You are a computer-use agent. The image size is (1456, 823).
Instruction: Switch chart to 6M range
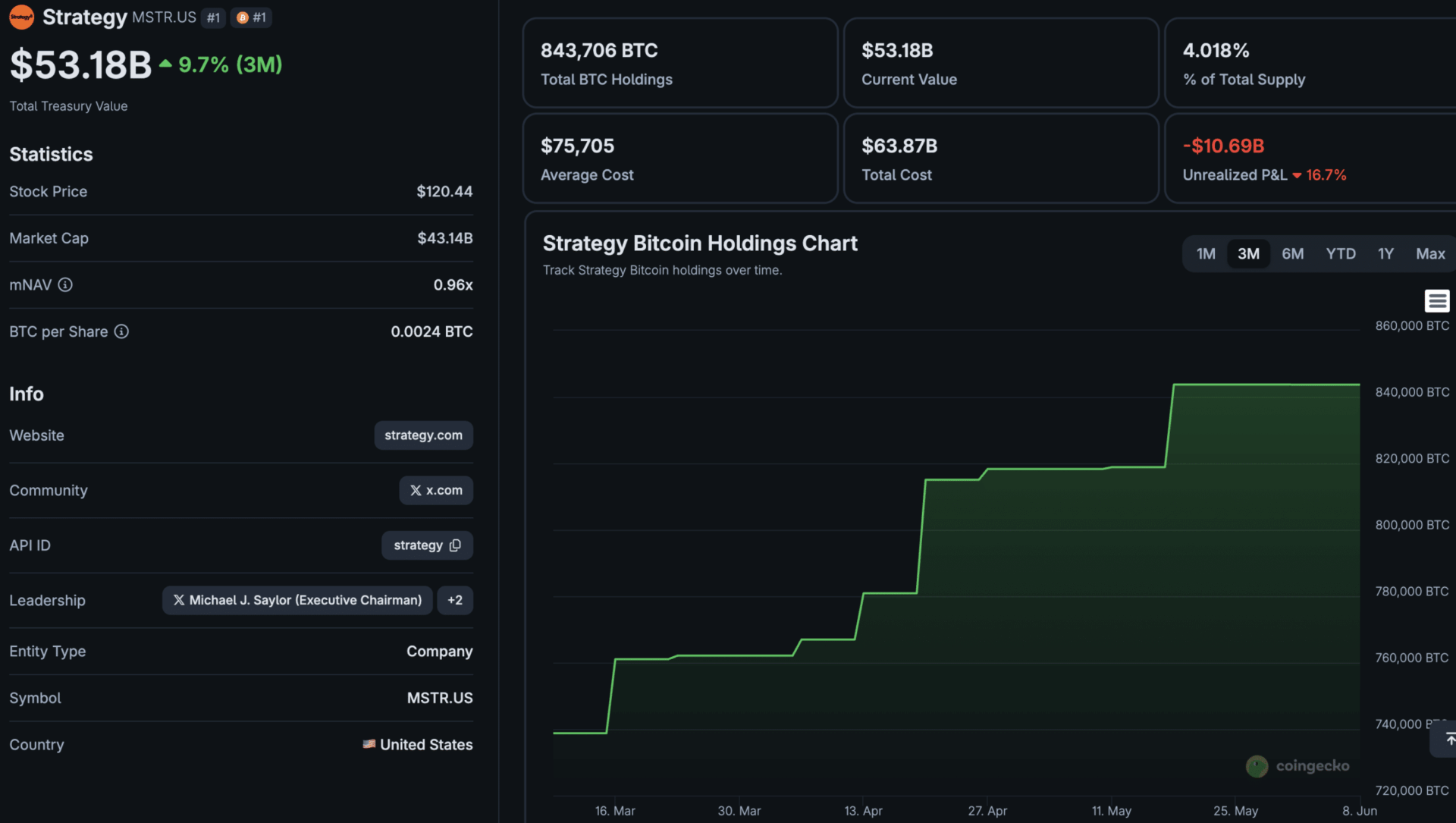tap(1293, 254)
